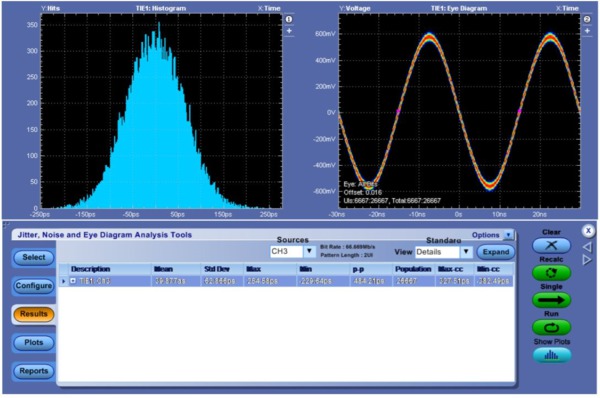Click the green Run loop button
The height and width of the screenshot is (398, 600).
click(551, 328)
